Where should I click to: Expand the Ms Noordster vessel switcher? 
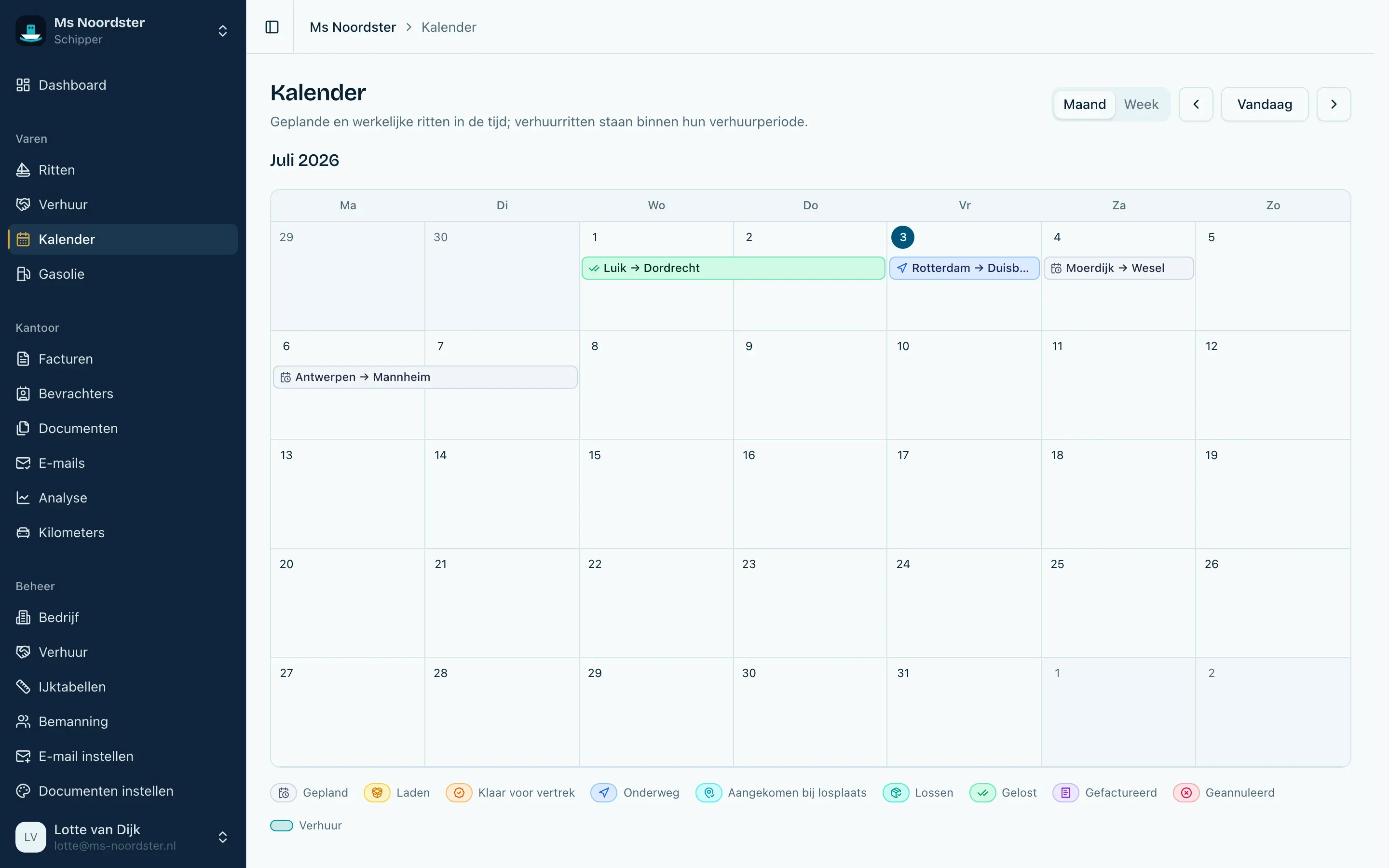pyautogui.click(x=223, y=31)
